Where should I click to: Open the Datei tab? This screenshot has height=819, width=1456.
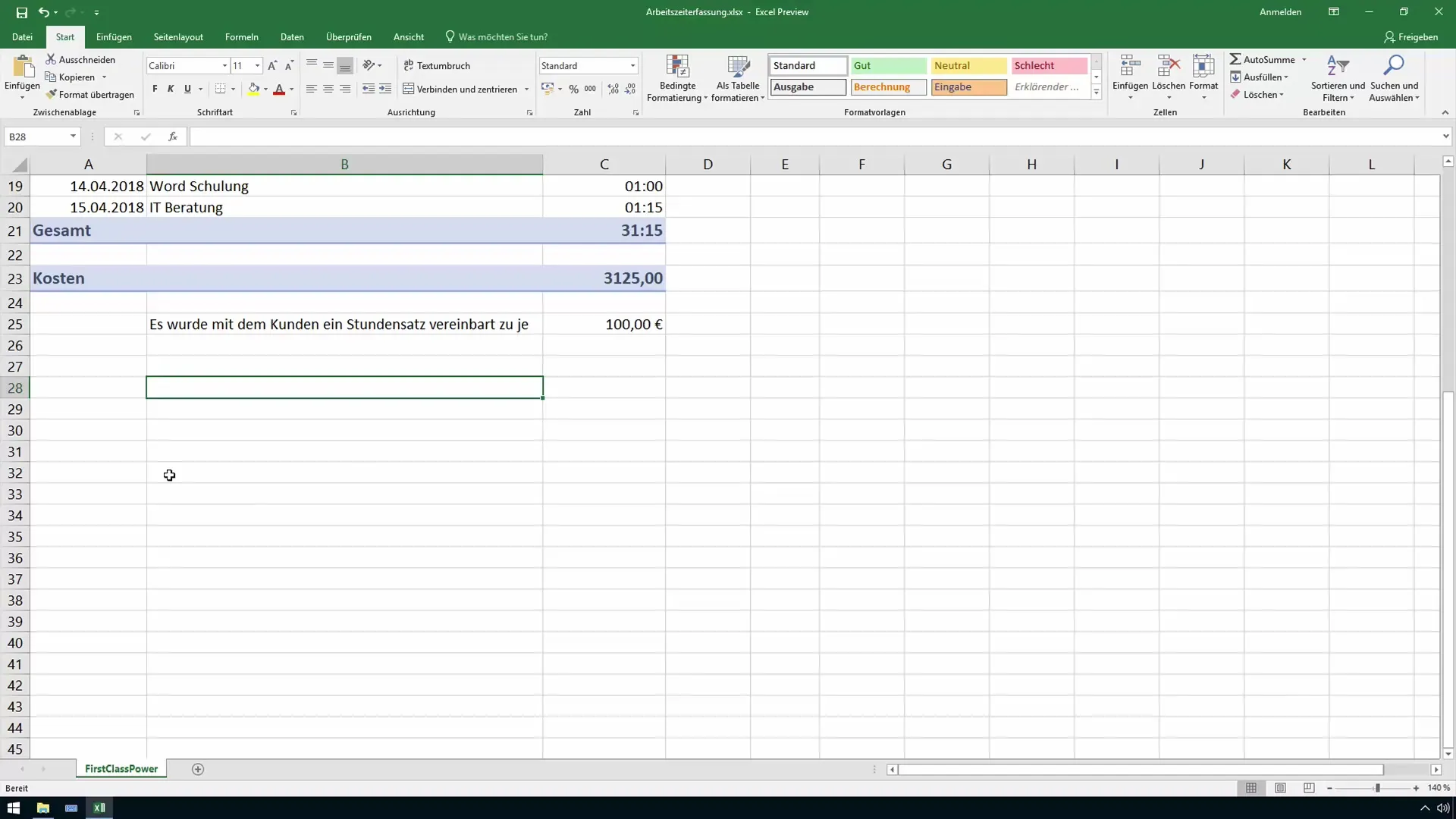(22, 36)
